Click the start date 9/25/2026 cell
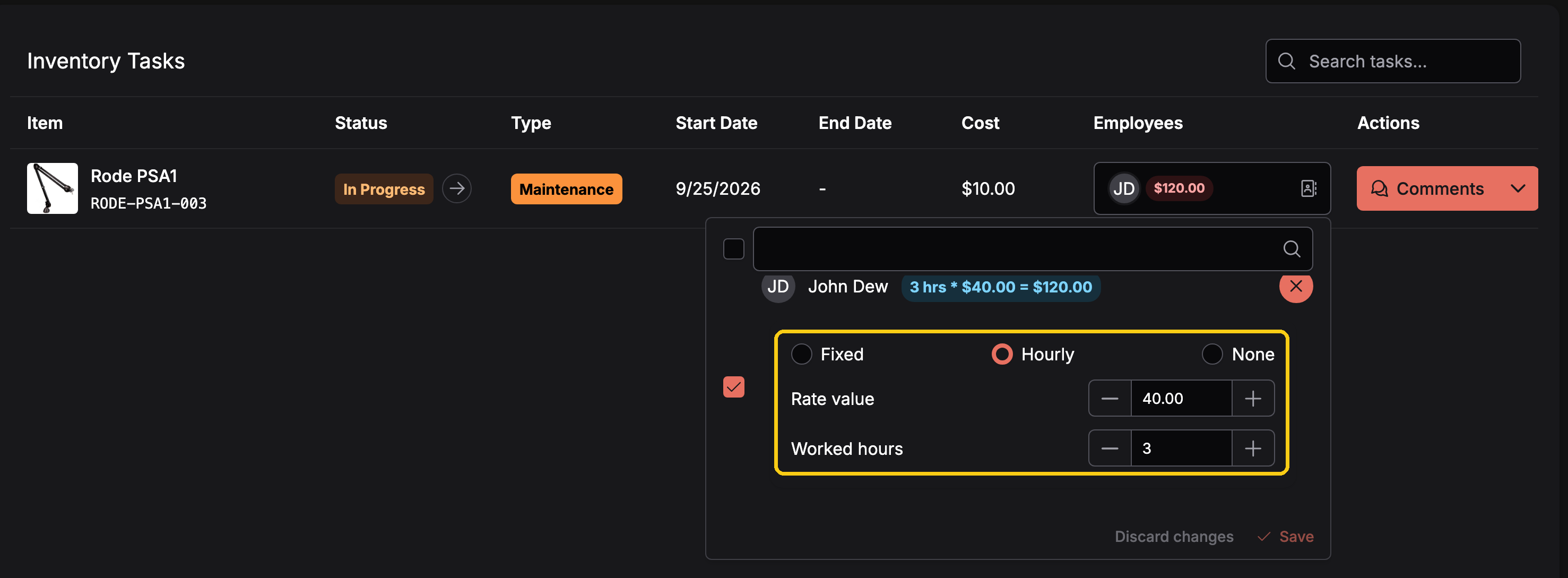This screenshot has height=578, width=1568. tap(717, 189)
